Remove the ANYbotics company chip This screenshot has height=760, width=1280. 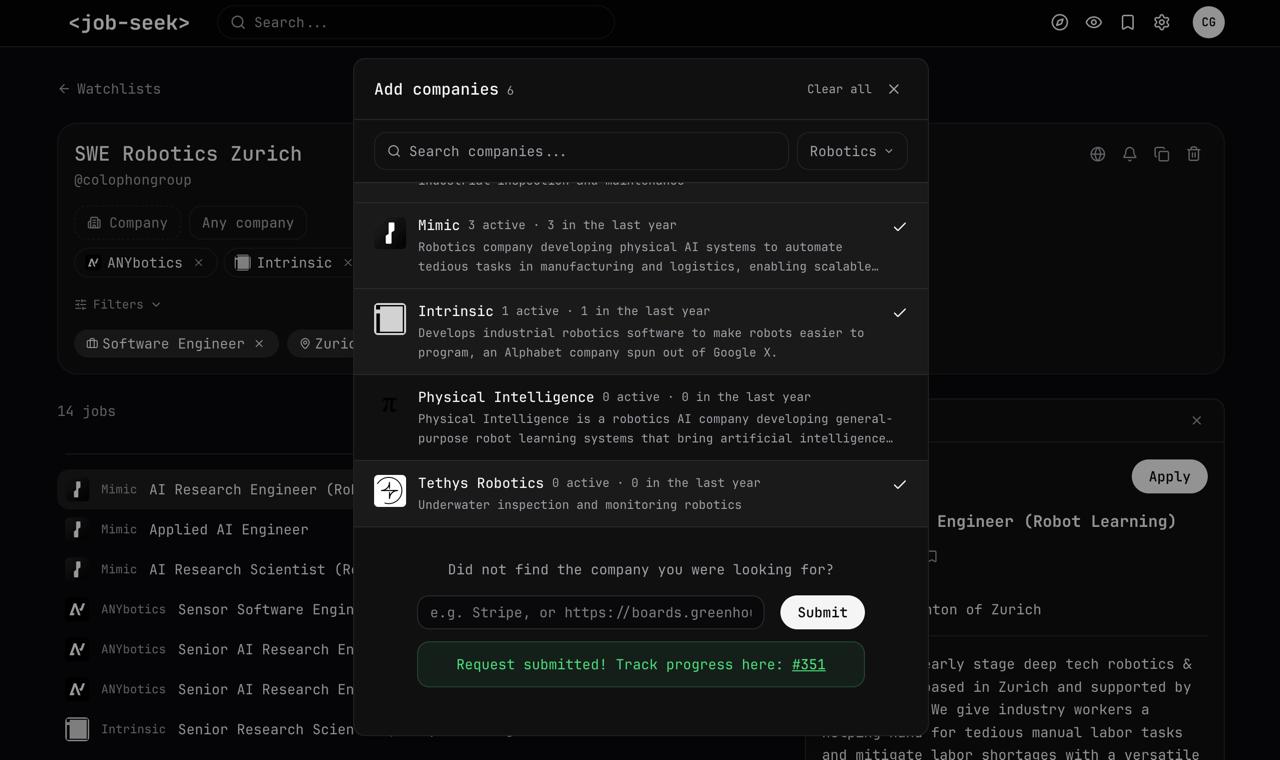[199, 263]
